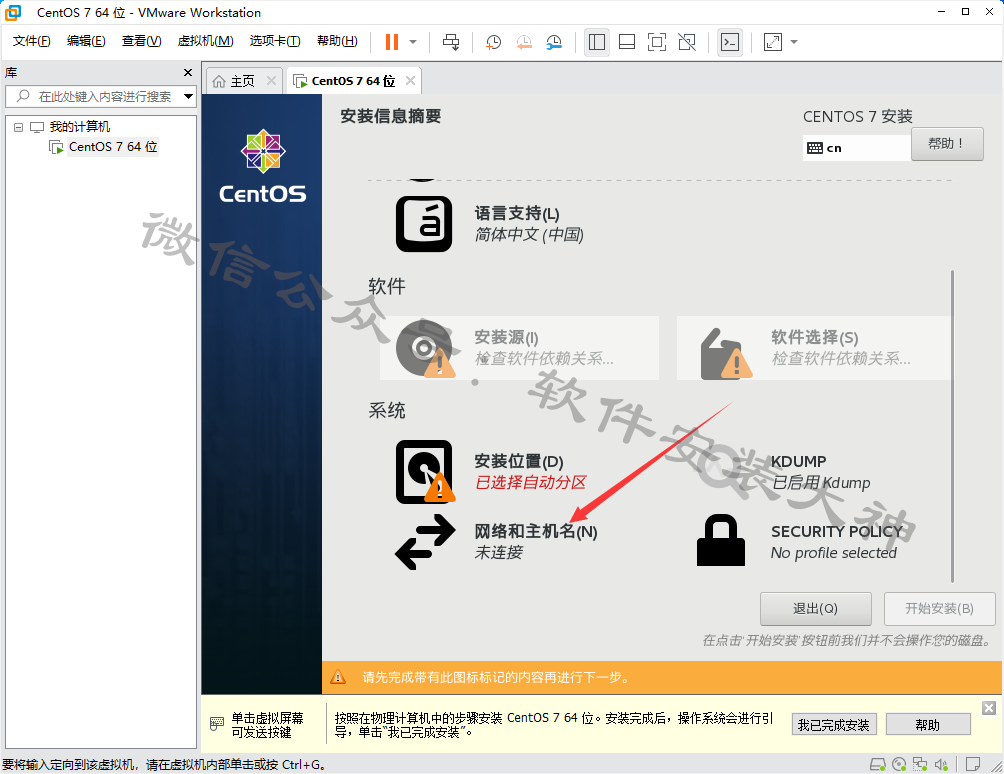Click the installer vertical scrollbar
The width and height of the screenshot is (1004, 774).
coord(952,426)
